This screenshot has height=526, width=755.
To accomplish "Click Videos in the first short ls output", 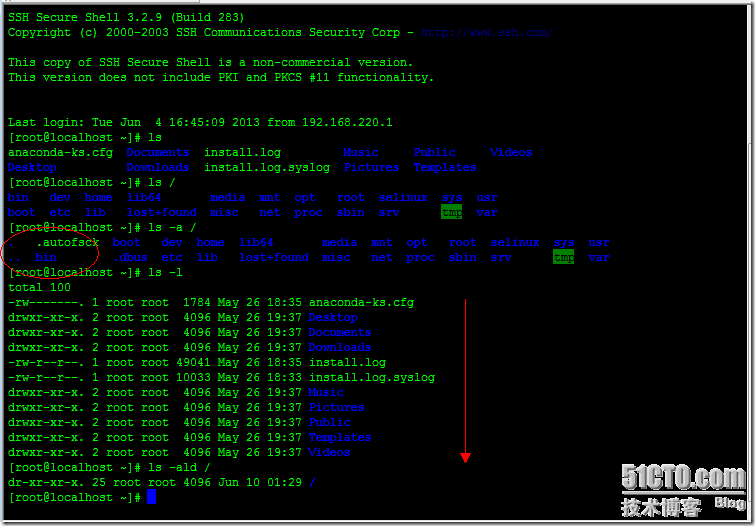I will [511, 152].
